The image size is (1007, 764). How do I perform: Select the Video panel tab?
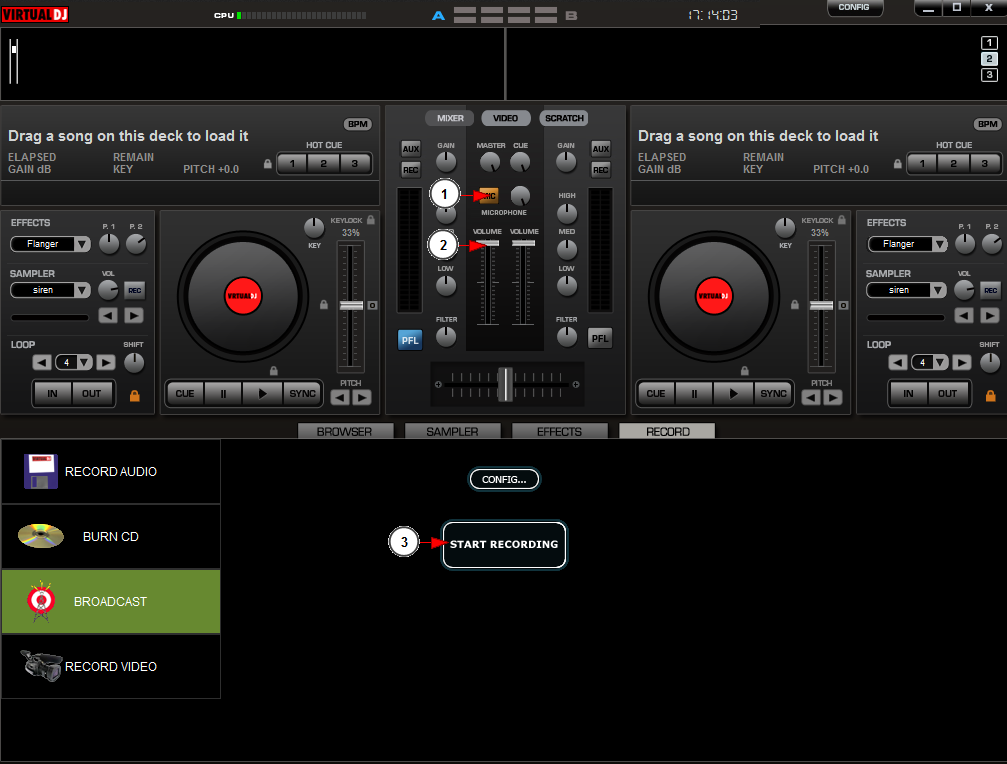[x=505, y=118]
